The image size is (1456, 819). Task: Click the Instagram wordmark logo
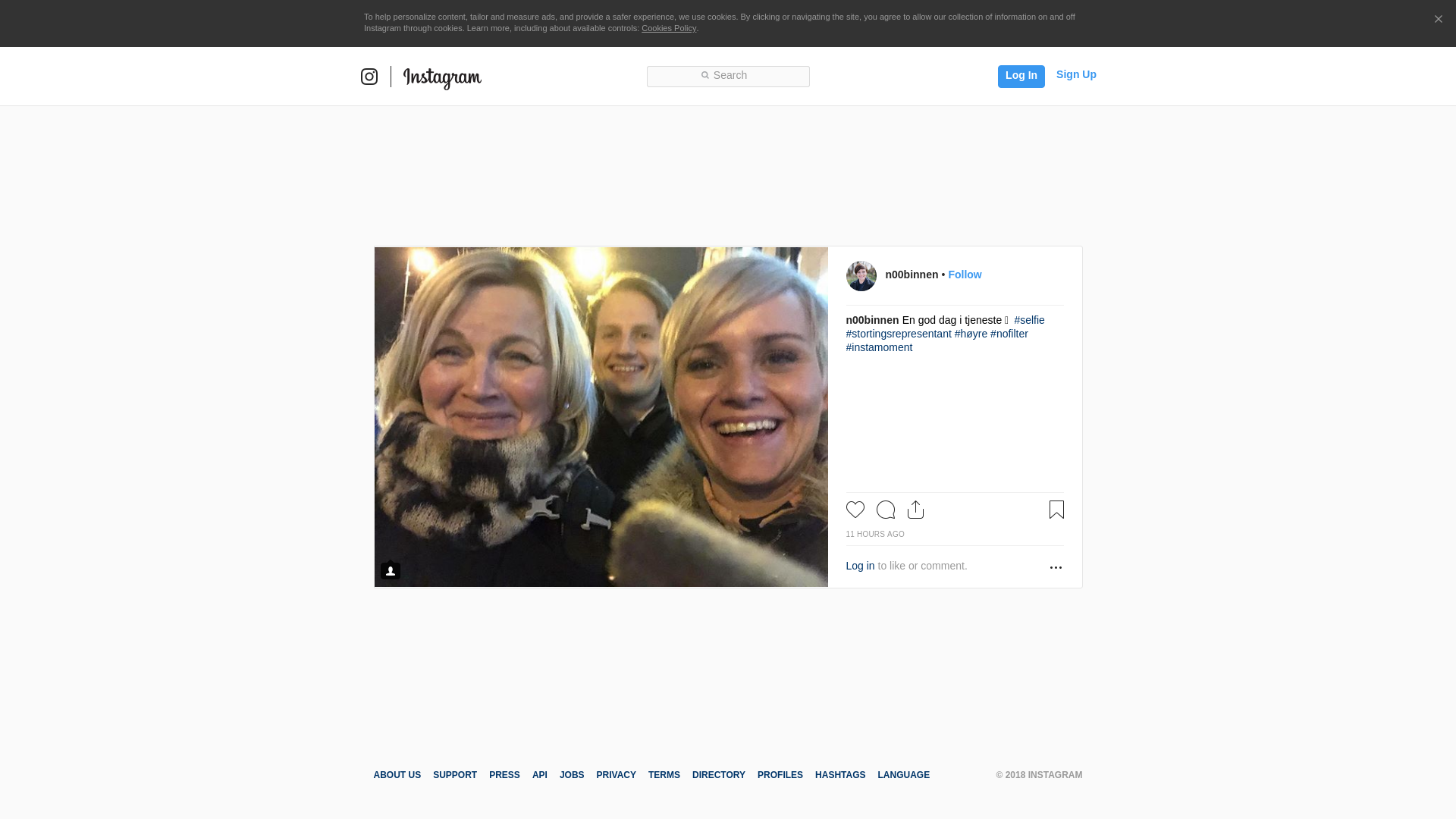[x=442, y=77]
